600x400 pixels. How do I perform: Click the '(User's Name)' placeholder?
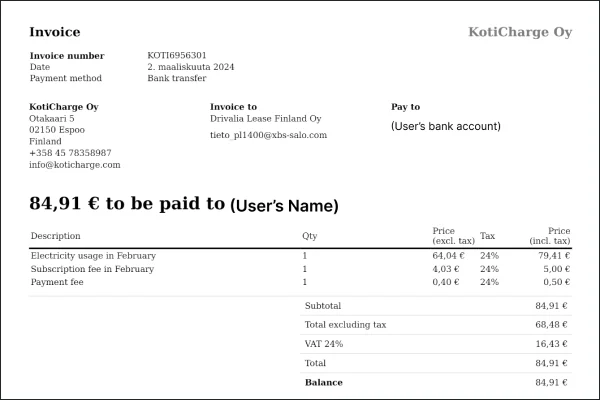(x=284, y=206)
